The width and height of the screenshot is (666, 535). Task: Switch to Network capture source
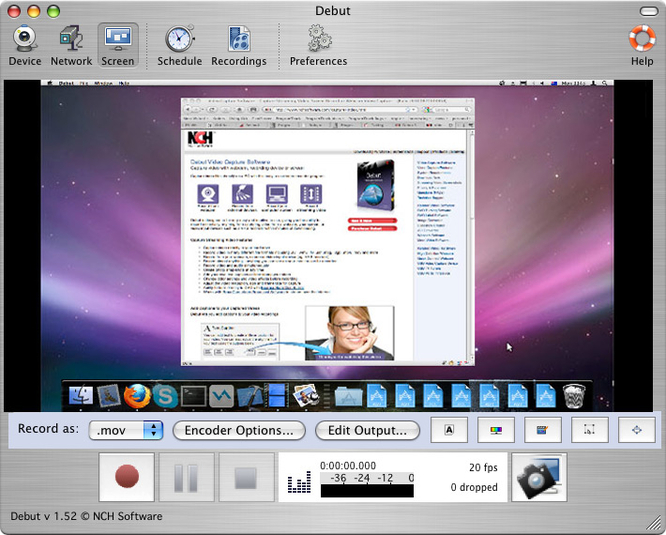(71, 45)
